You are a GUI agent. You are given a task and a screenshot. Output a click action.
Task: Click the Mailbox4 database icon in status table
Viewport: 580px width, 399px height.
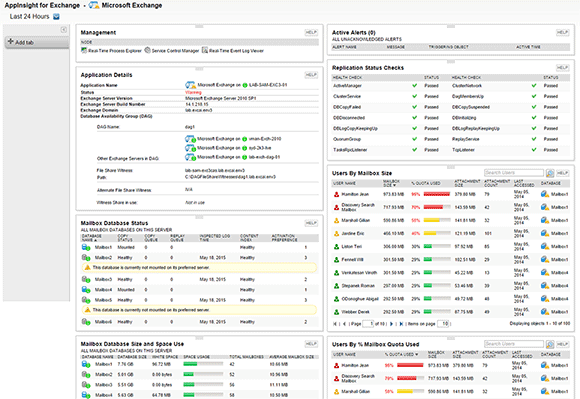[86, 290]
